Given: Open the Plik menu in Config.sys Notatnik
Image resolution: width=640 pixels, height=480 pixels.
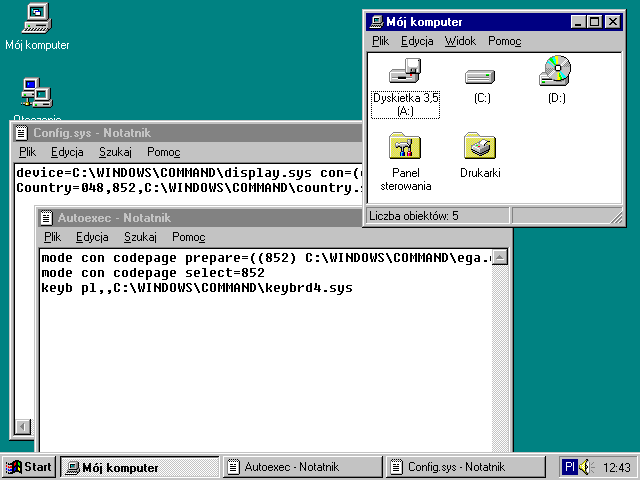Looking at the screenshot, I should tap(27, 152).
